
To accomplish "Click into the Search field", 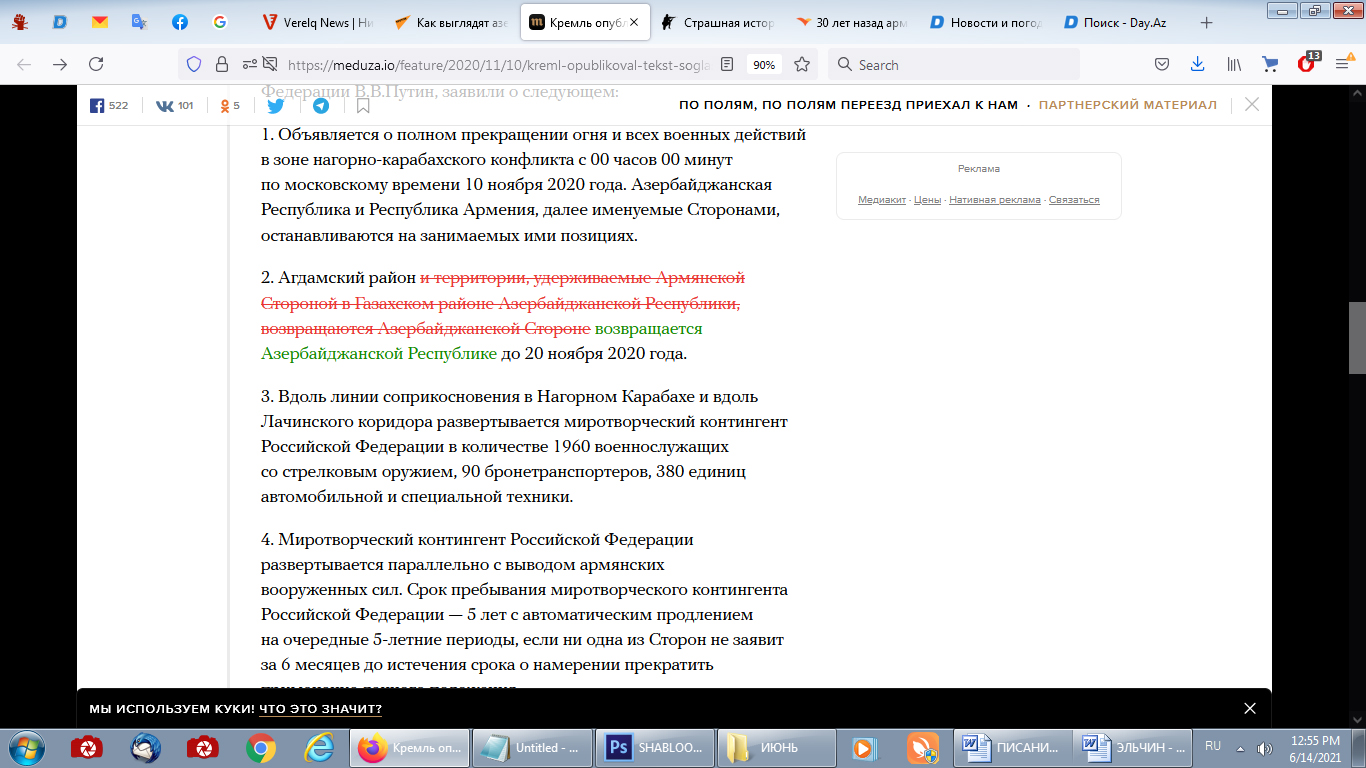I will (954, 64).
